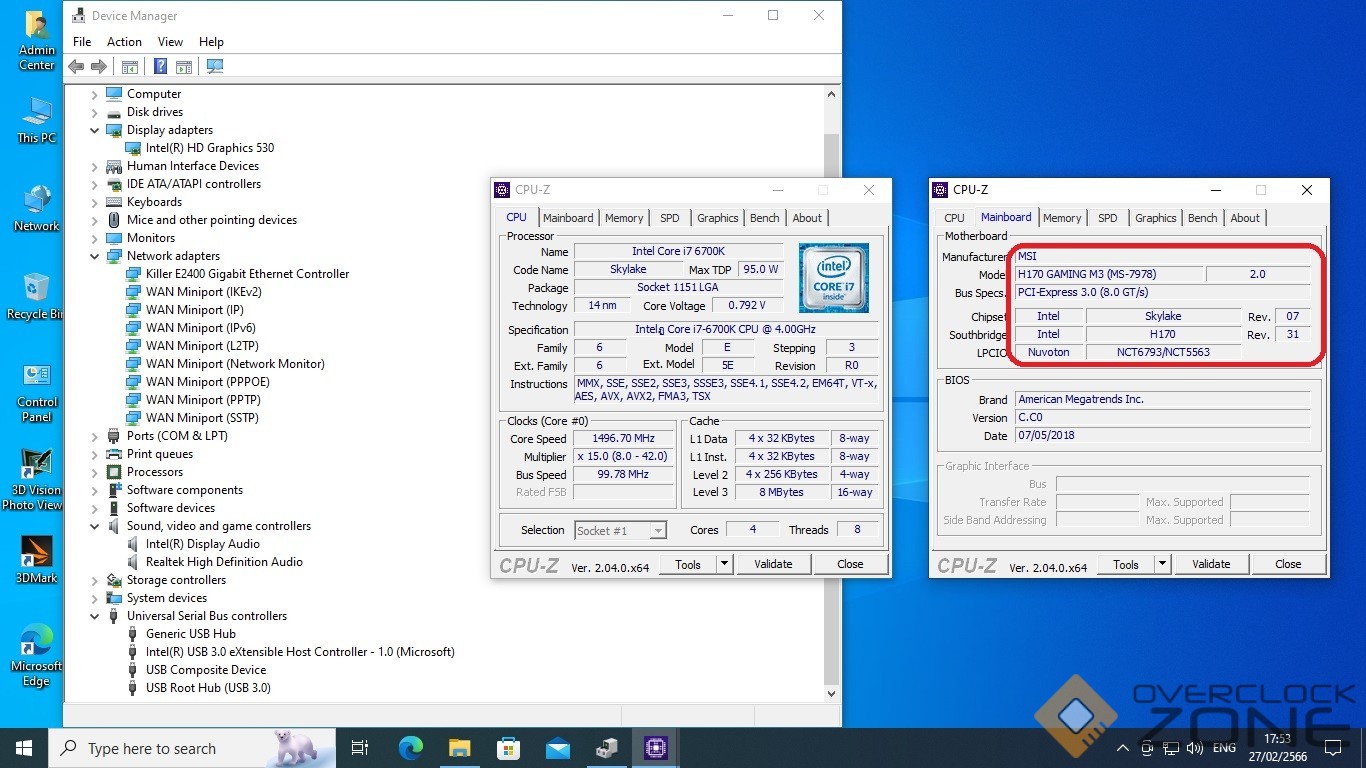1366x768 pixels.
Task: Click CPU-Z icon in the taskbar
Action: pyautogui.click(x=655, y=748)
